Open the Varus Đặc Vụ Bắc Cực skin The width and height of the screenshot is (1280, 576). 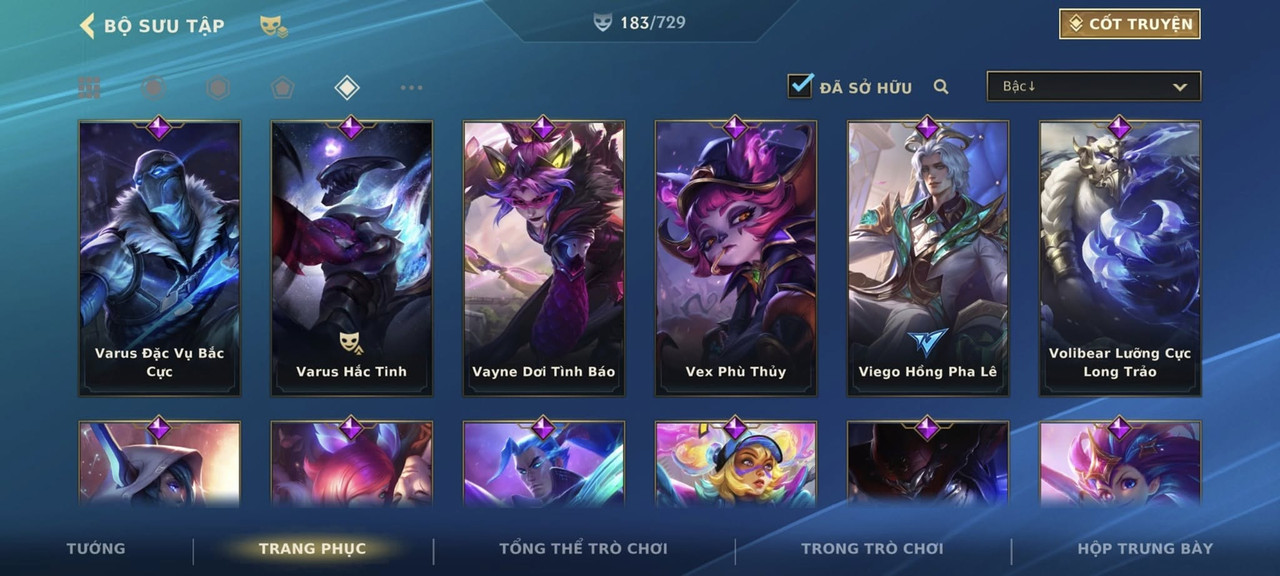(160, 258)
